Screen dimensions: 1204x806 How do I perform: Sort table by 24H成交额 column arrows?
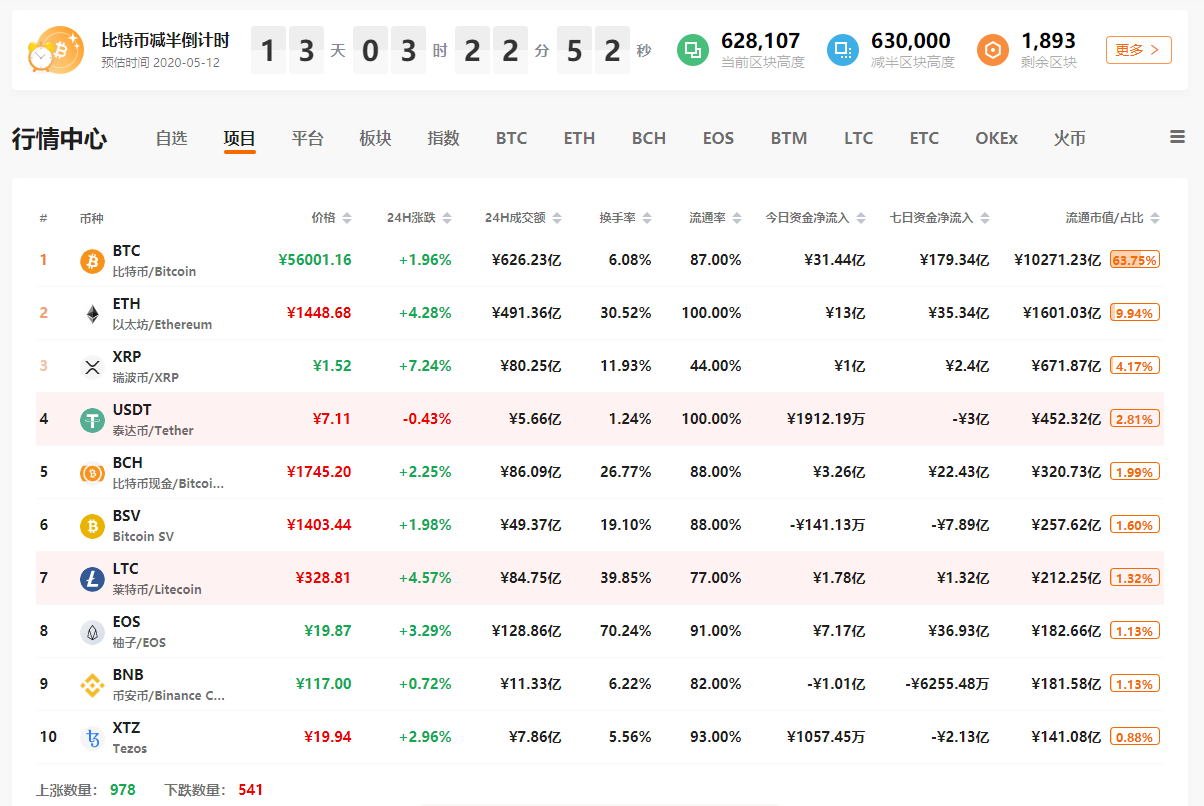point(557,218)
